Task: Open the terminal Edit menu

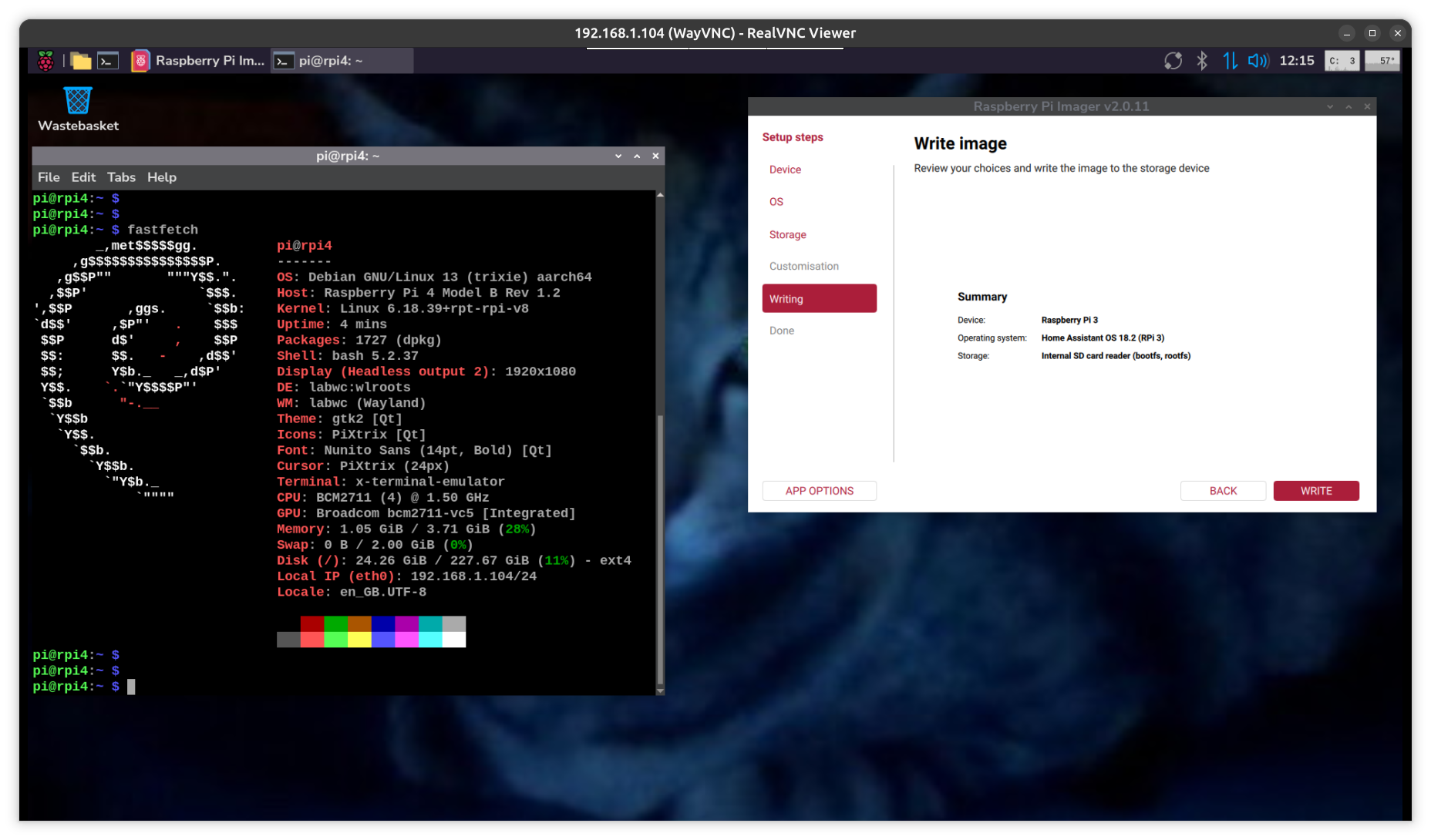Action: point(83,177)
